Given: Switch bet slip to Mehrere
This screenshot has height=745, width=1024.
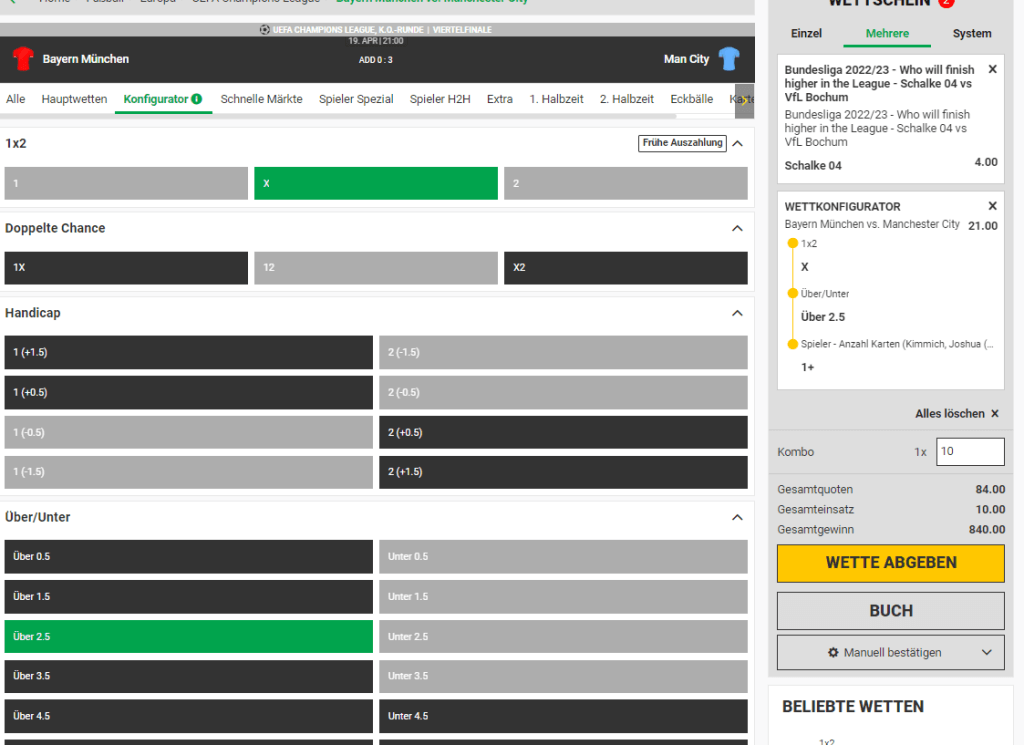Looking at the screenshot, I should [x=887, y=33].
